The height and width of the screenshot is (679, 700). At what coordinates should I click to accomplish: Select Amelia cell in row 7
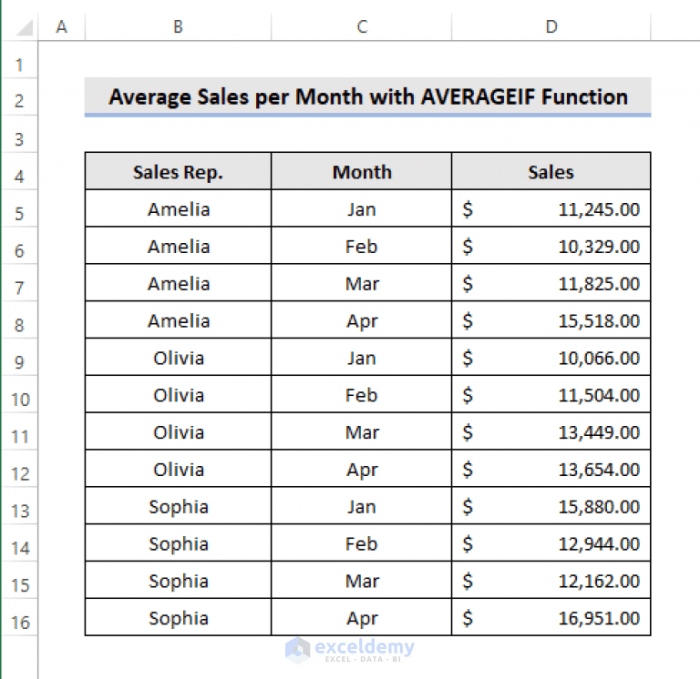pos(178,283)
